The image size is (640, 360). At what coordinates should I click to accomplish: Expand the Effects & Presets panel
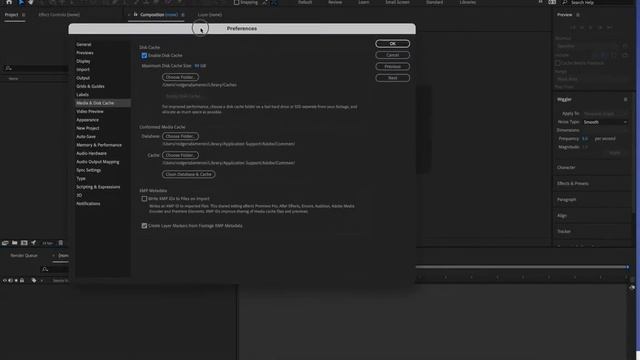click(573, 184)
